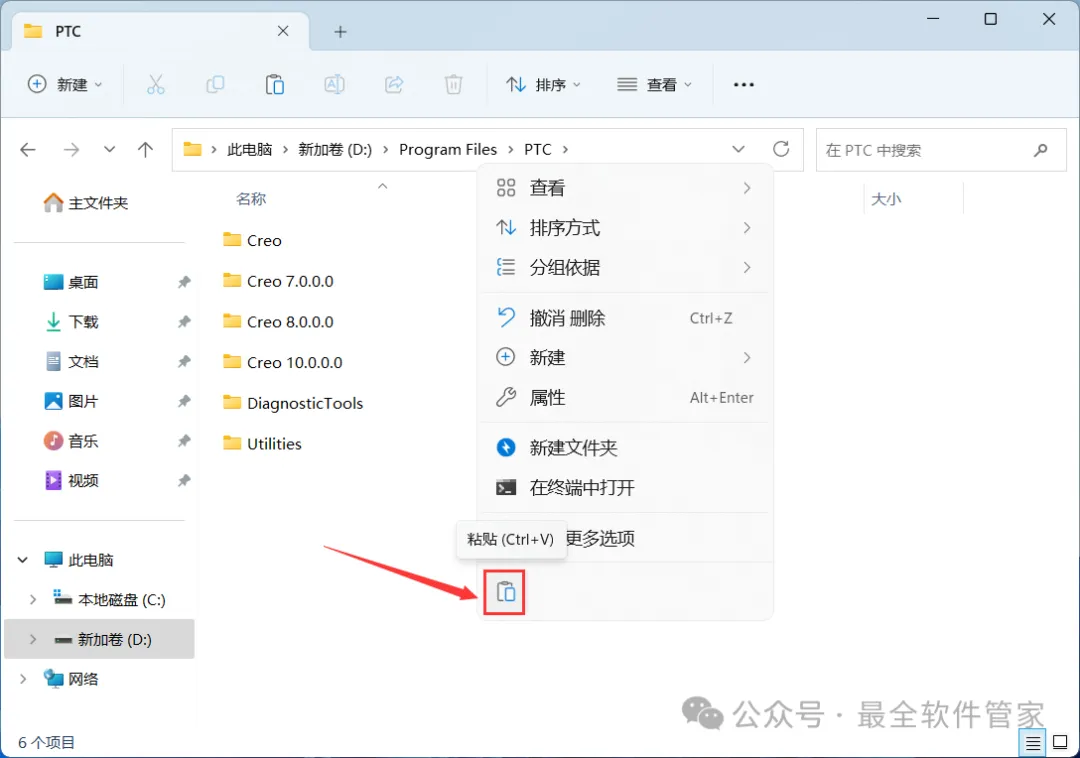
Task: Open the toolbar three-dot more options
Action: click(744, 85)
